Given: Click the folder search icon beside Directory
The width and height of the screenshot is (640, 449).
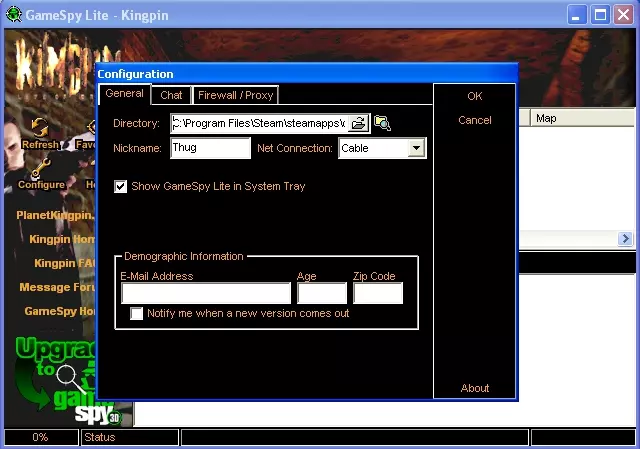Looking at the screenshot, I should (x=382, y=123).
